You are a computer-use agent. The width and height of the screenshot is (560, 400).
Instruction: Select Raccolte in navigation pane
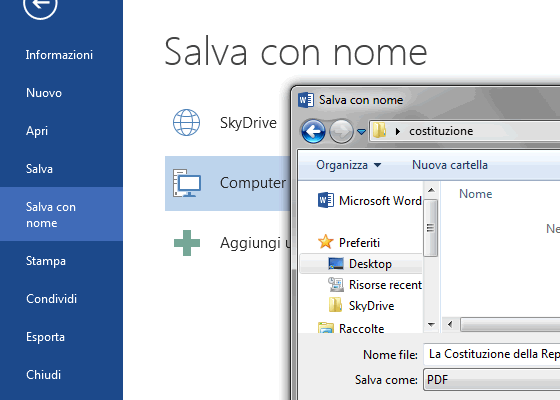(x=361, y=329)
